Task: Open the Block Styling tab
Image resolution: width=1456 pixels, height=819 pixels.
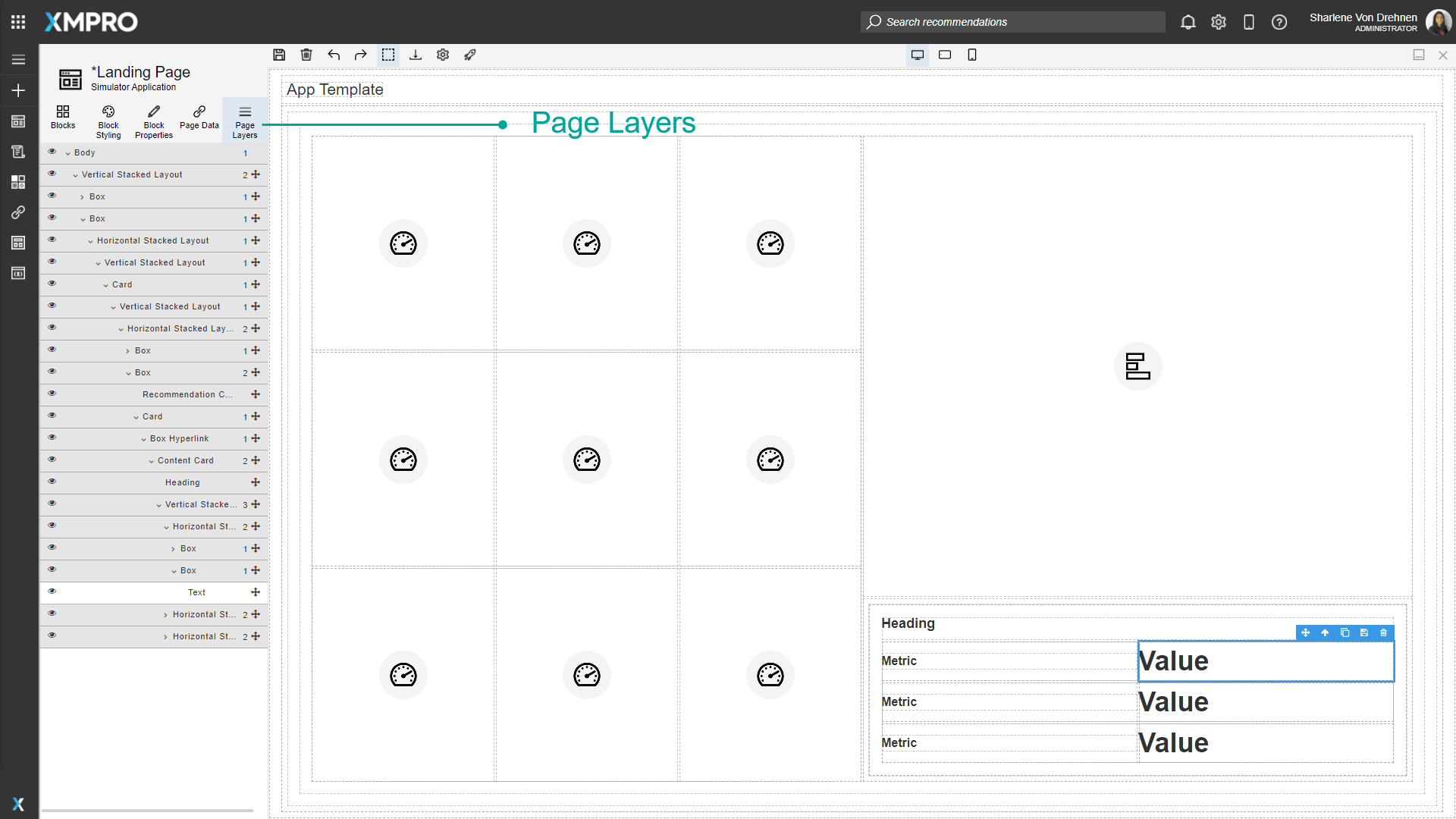Action: click(x=108, y=121)
